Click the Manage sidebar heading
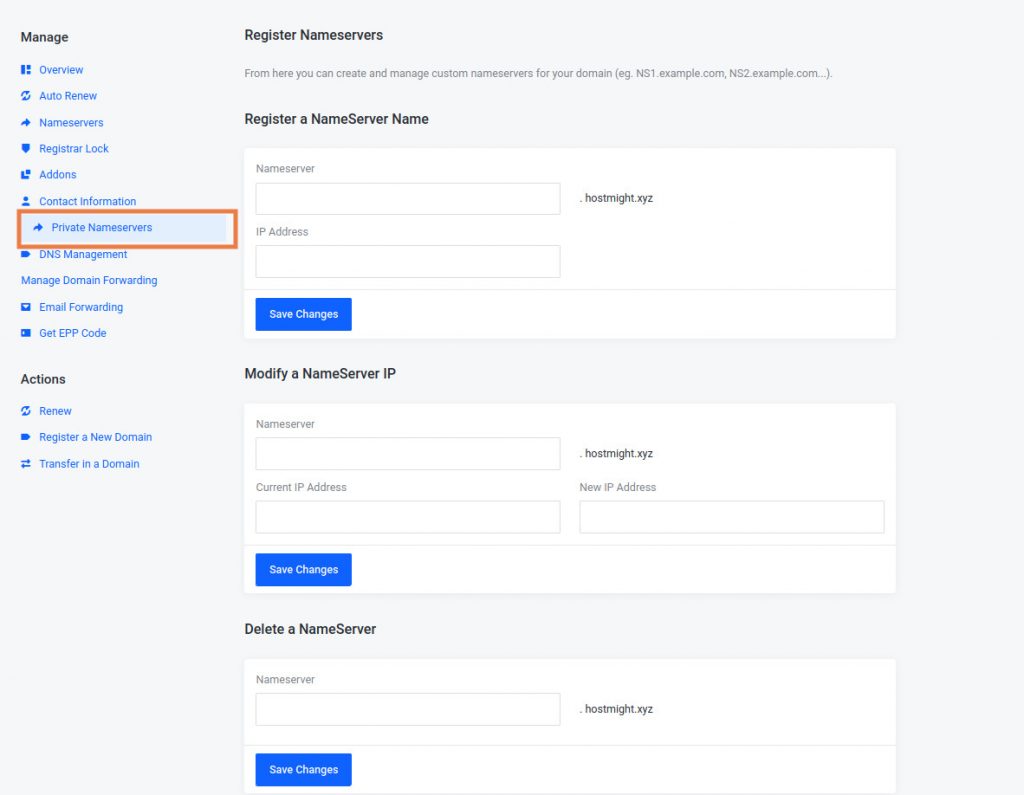 click(x=44, y=37)
